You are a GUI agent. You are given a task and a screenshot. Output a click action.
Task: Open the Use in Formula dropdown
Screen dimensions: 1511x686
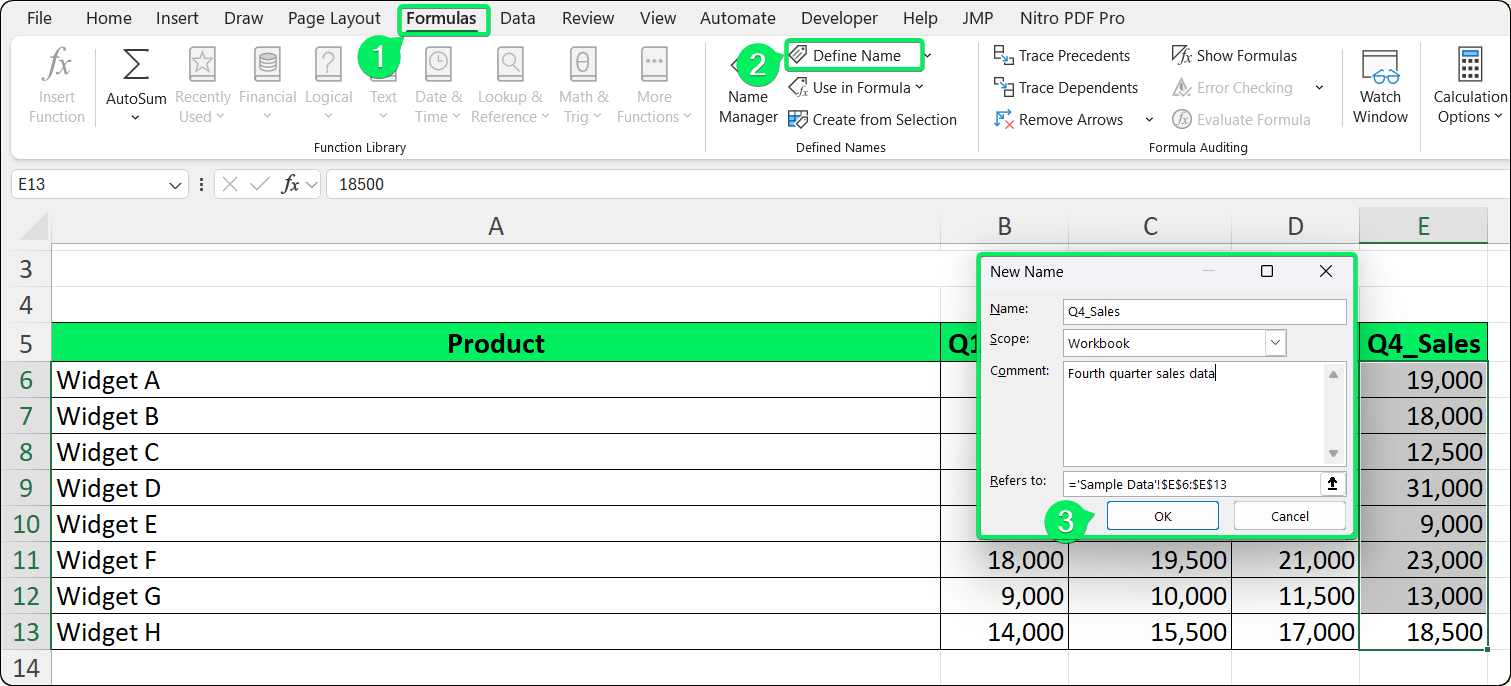tap(918, 87)
